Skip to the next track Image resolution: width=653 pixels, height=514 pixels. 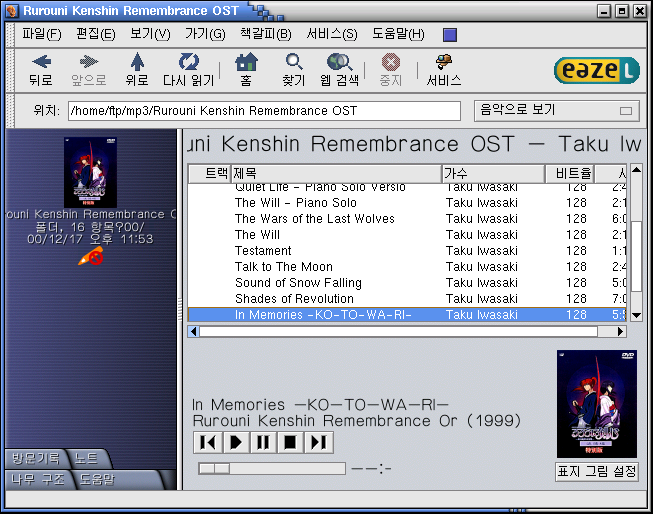(x=319, y=442)
